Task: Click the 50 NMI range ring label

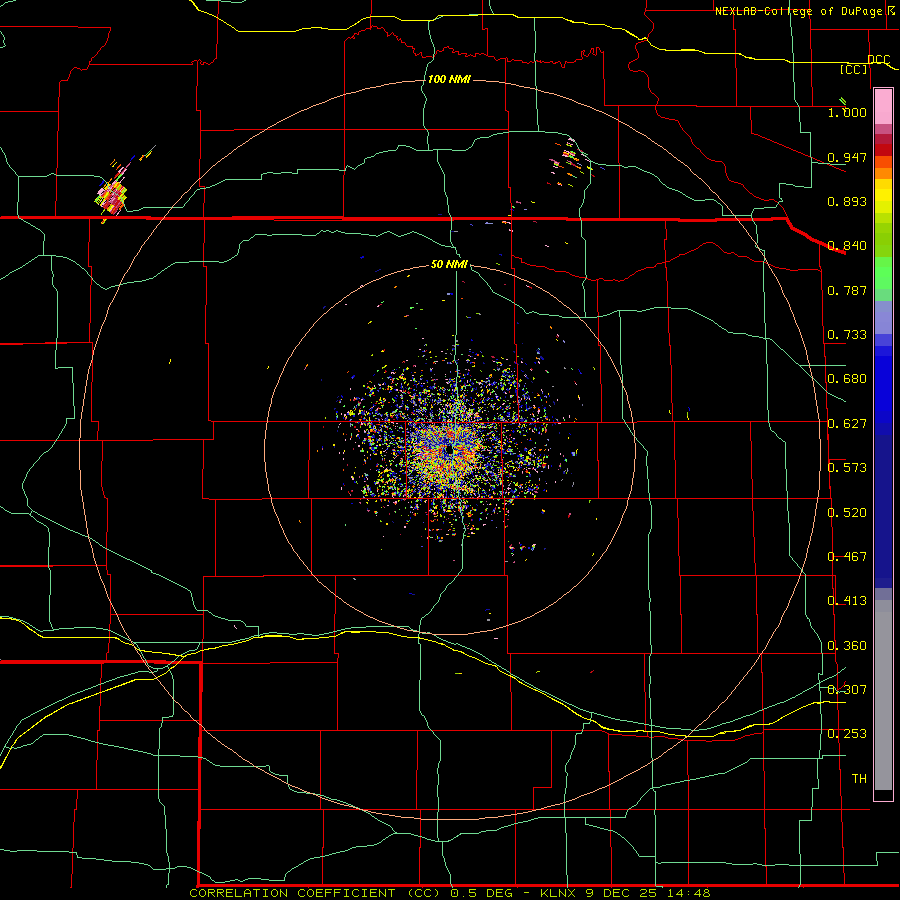Action: click(x=449, y=265)
